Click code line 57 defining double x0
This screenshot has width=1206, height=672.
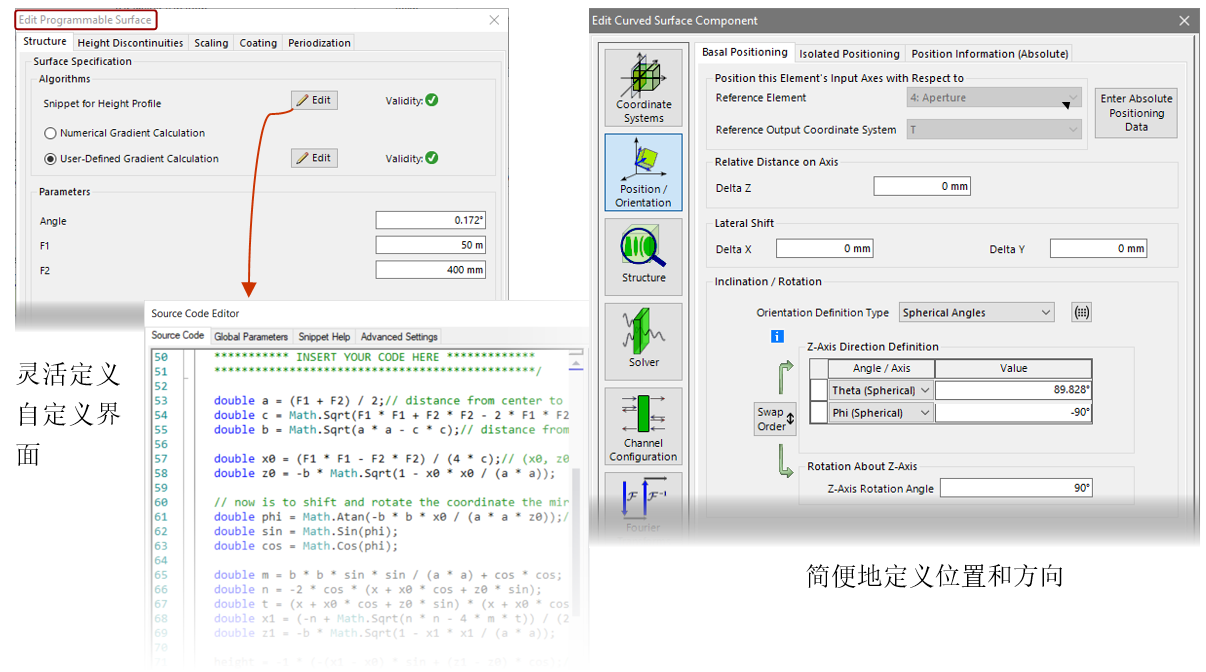point(392,459)
